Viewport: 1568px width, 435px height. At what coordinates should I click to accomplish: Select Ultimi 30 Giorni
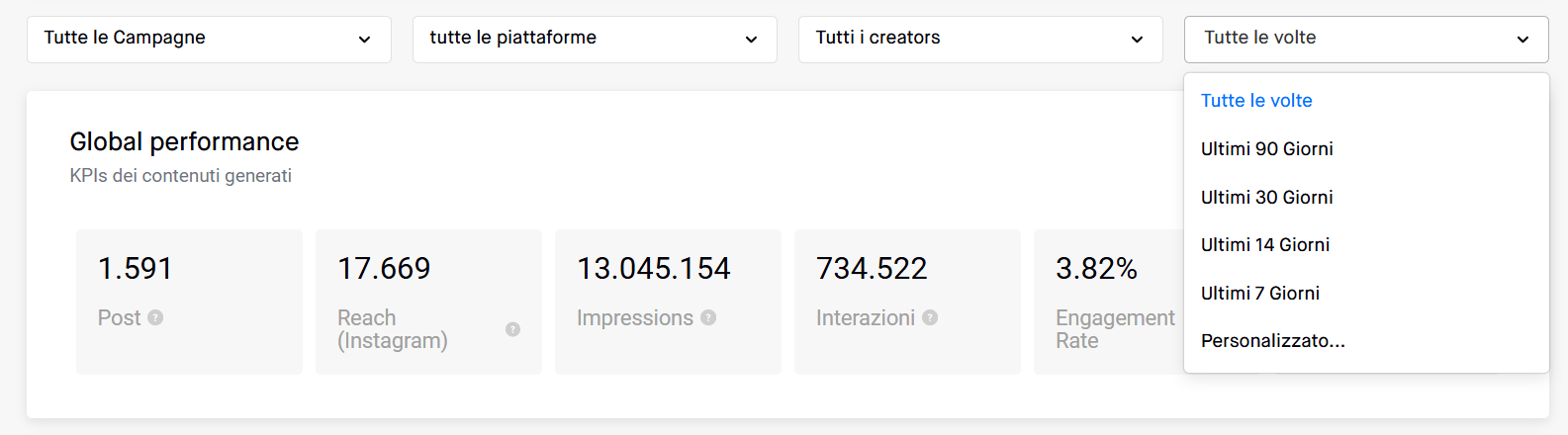(x=1266, y=198)
